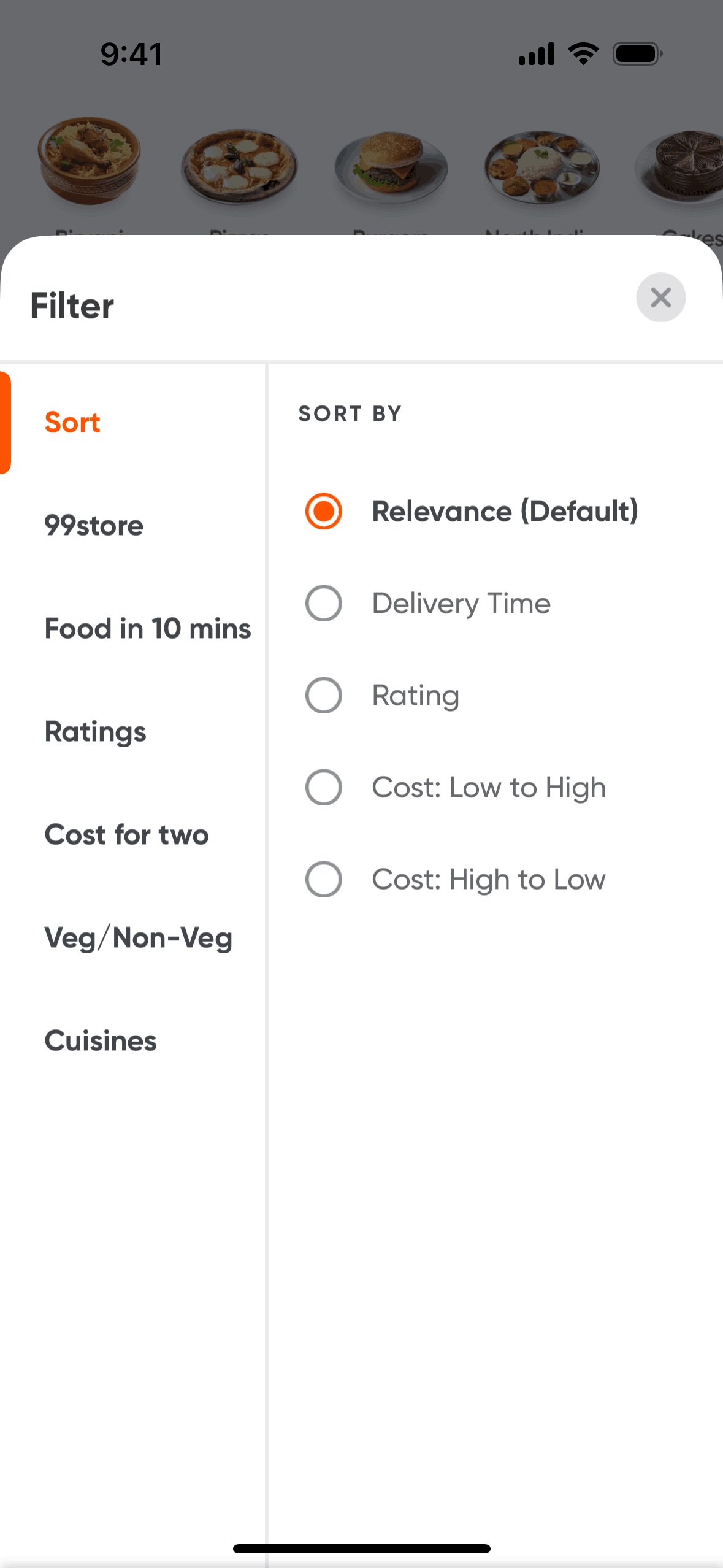Select the Veg/Non-Veg filter tab
723x1568 pixels.
[x=139, y=938]
